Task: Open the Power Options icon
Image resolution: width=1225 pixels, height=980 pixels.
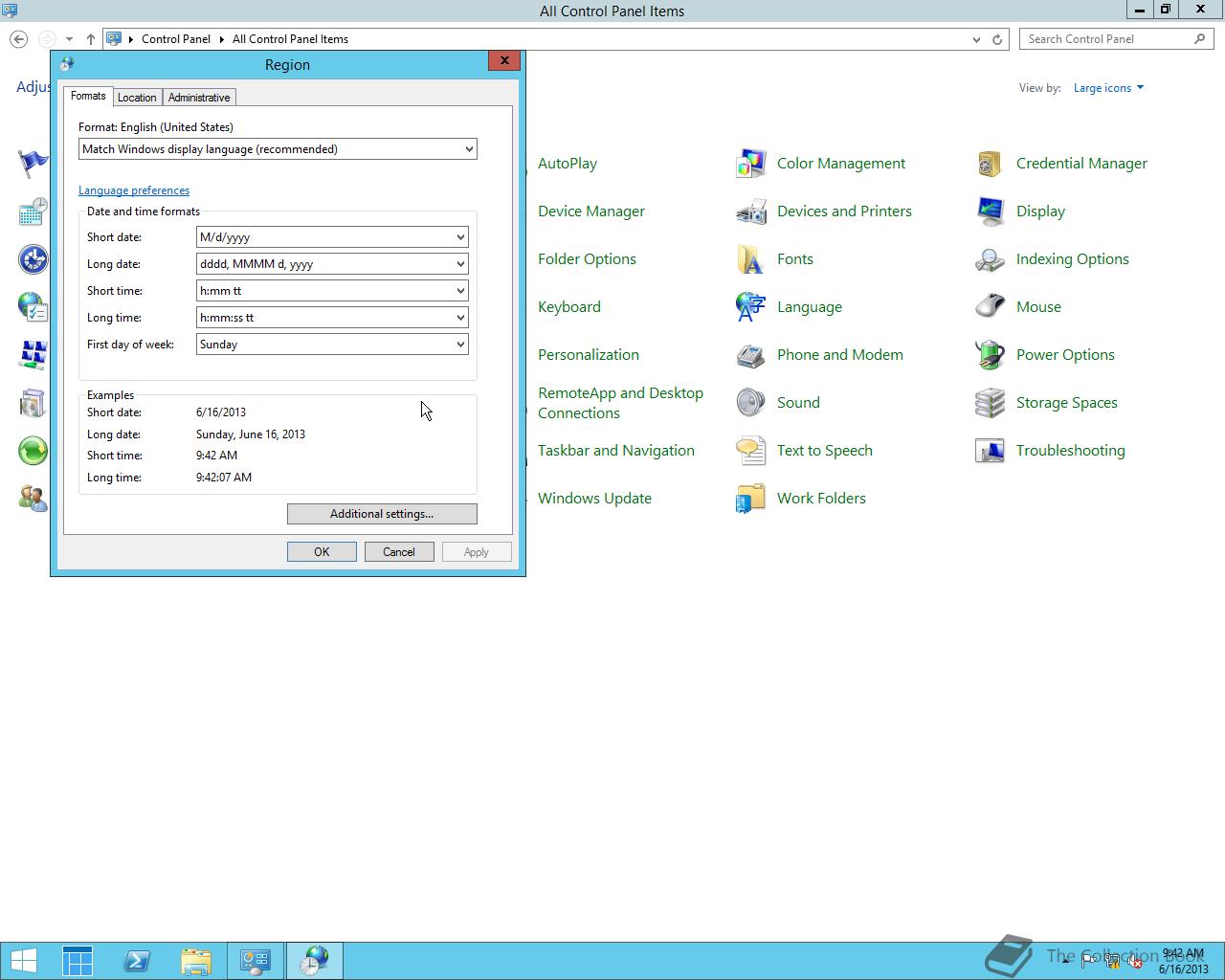Action: pos(990,355)
